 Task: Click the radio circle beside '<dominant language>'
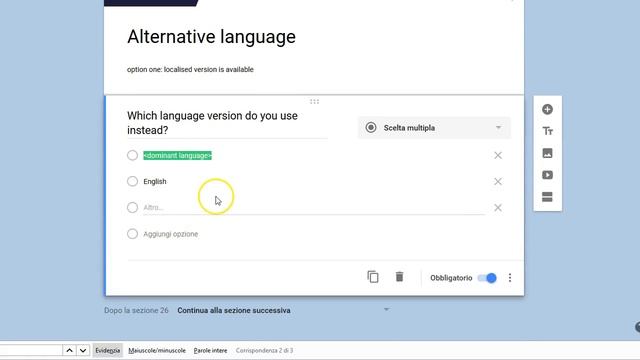pyautogui.click(x=132, y=156)
